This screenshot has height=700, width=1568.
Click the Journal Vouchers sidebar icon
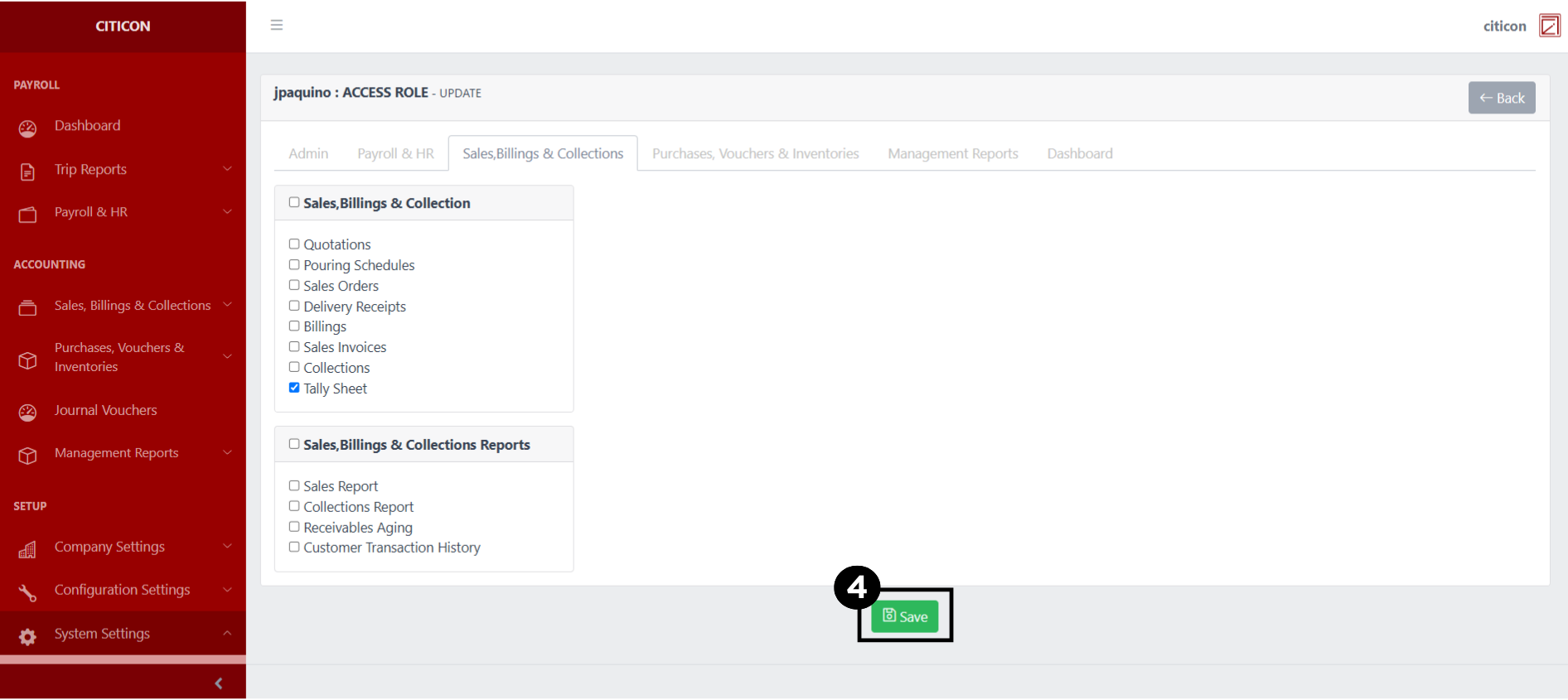click(27, 413)
